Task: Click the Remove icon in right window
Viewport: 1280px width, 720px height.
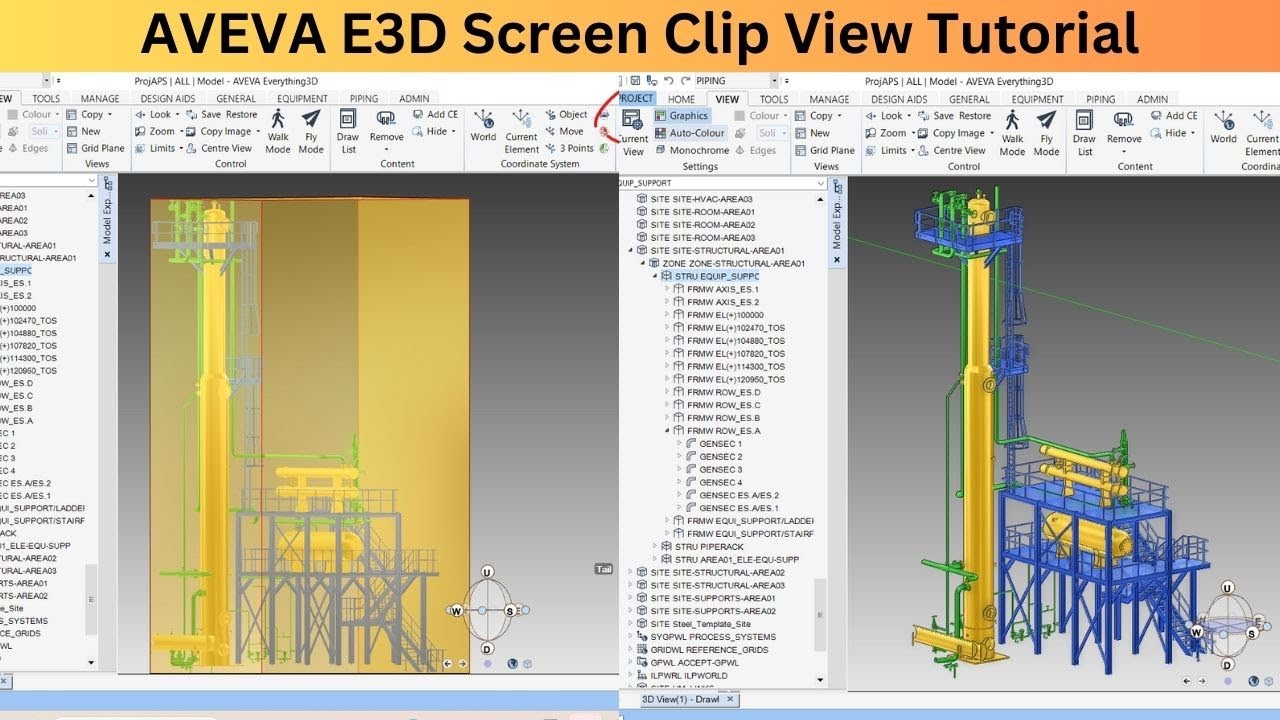Action: click(x=1124, y=120)
